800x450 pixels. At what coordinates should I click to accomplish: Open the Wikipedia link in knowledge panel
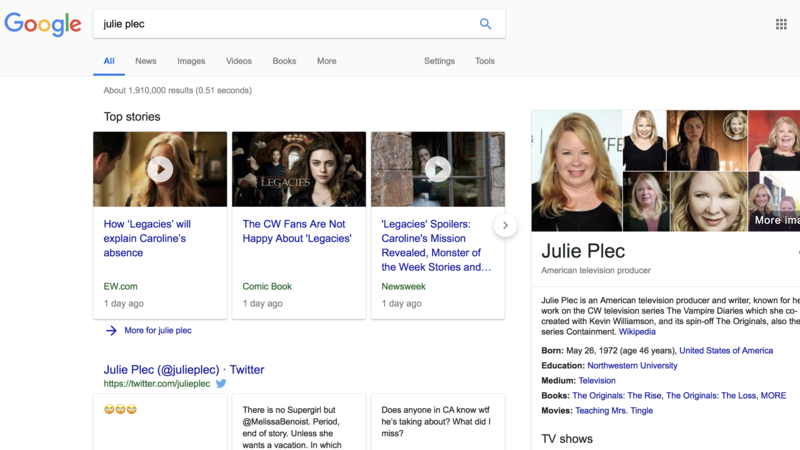coord(637,332)
